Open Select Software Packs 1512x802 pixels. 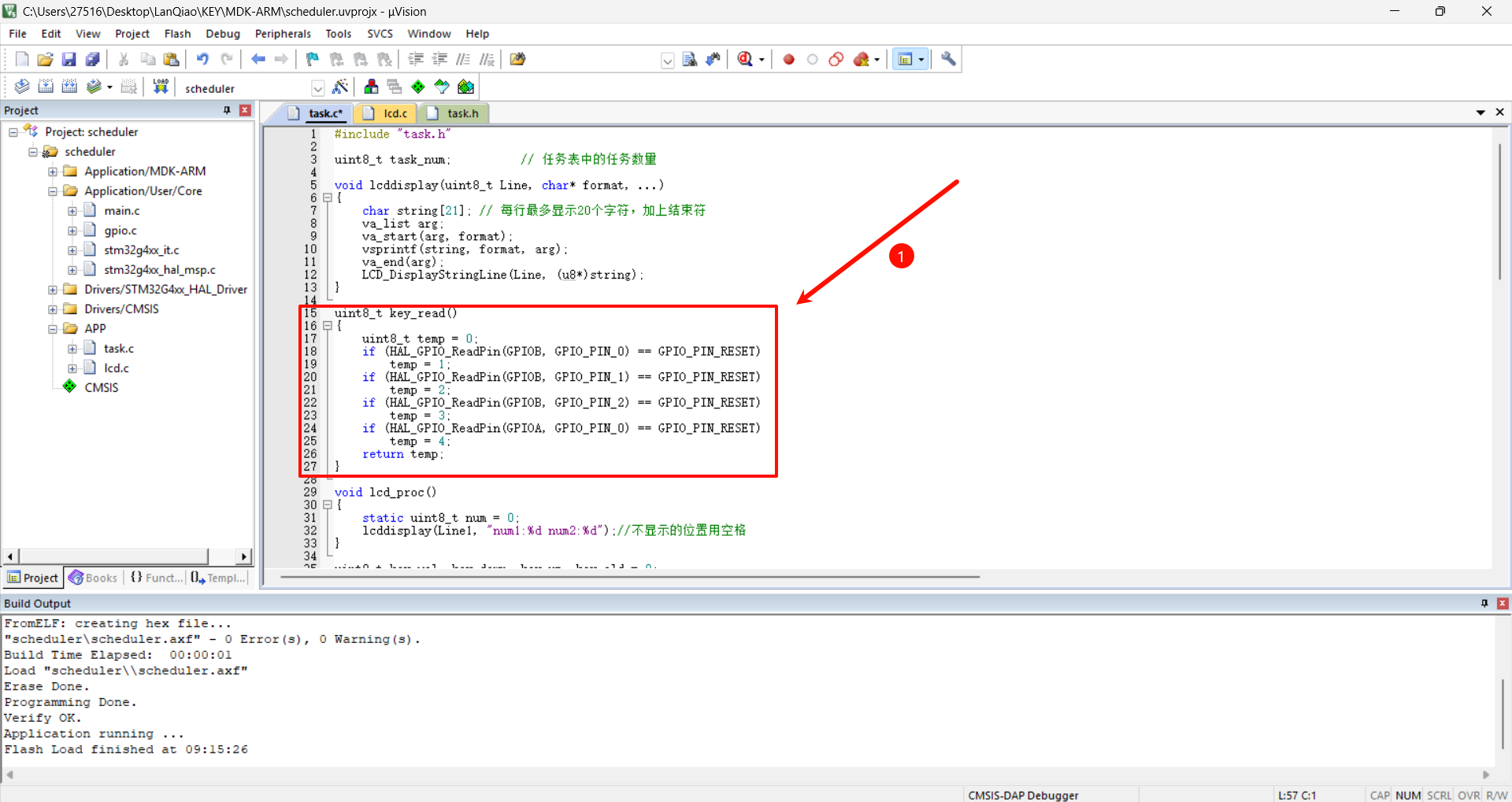tap(442, 87)
